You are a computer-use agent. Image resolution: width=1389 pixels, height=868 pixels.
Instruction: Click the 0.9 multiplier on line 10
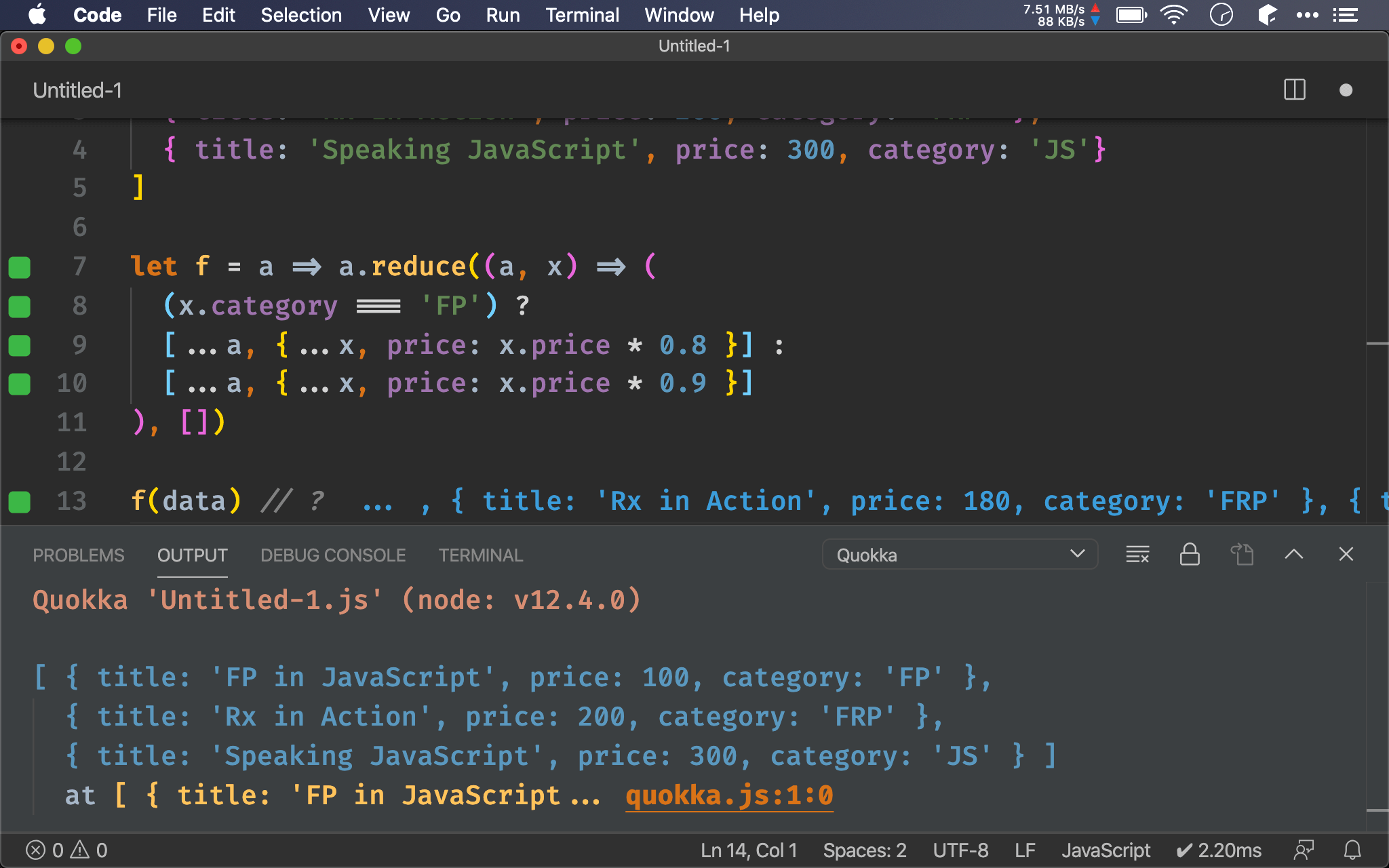point(683,384)
